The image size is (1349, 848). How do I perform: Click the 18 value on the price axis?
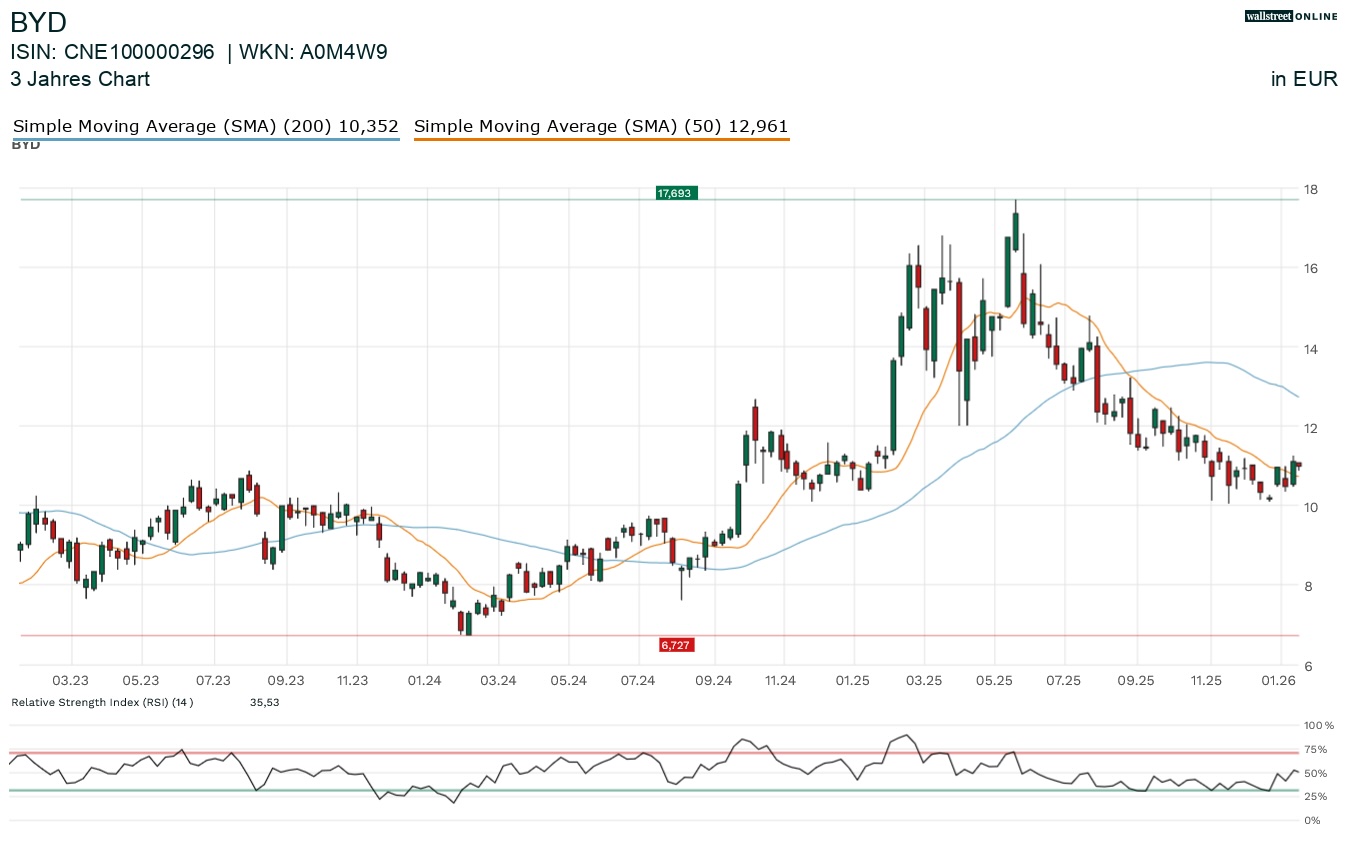[x=1309, y=189]
